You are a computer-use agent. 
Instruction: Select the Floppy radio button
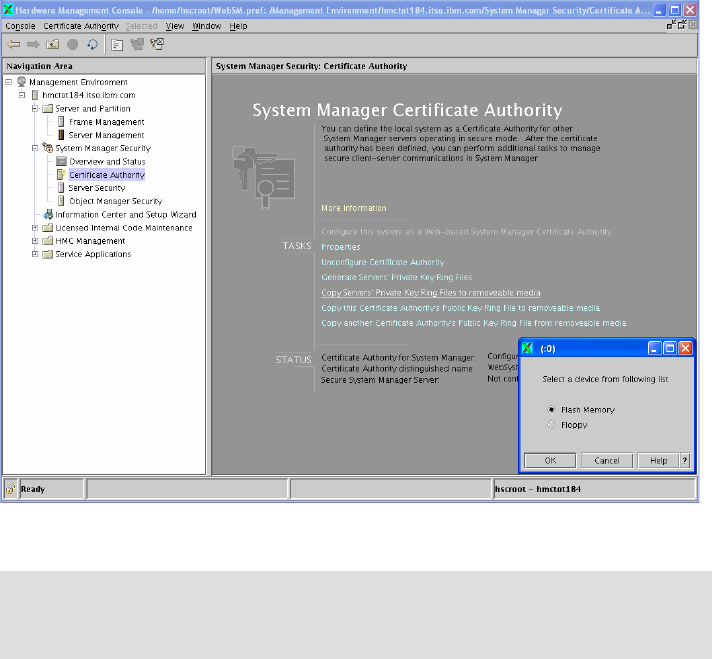pos(551,425)
